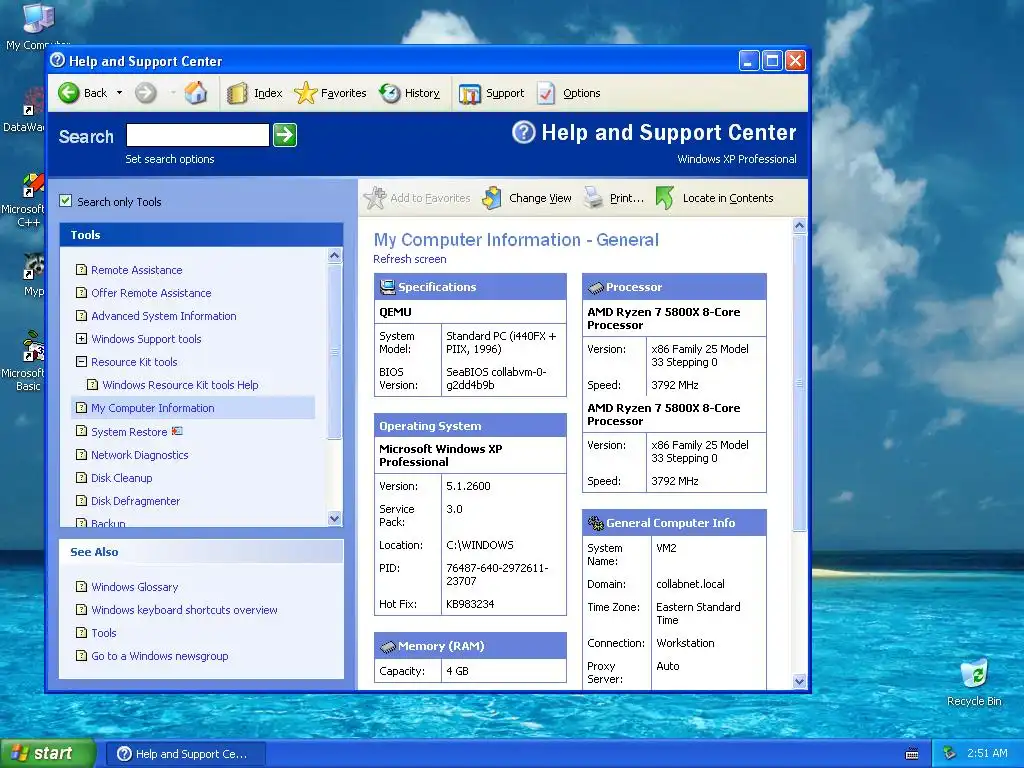Viewport: 1024px width, 768px height.
Task: Click content pane scroll up arrow
Action: [799, 226]
